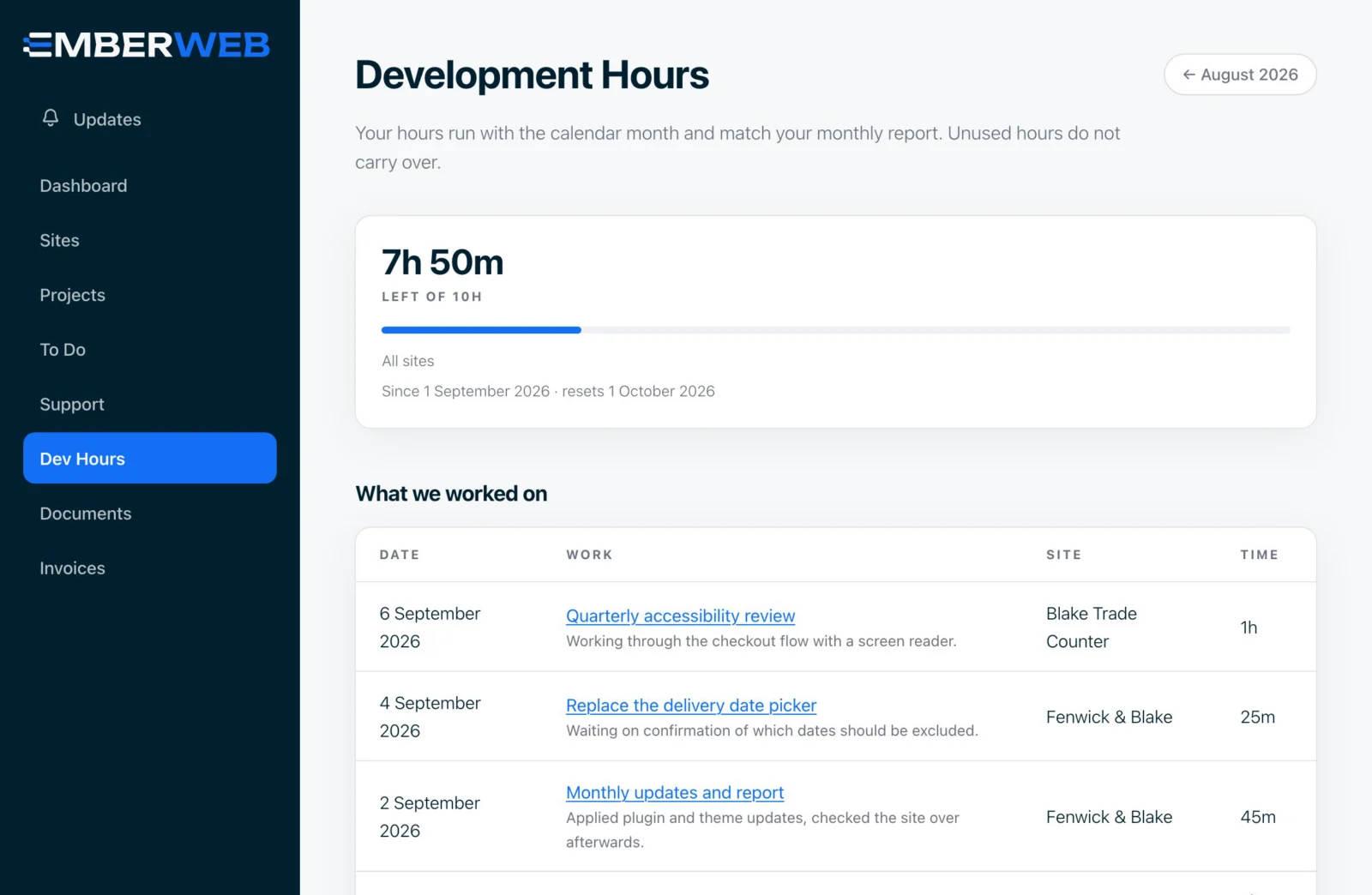
Task: Click the 4 September 2026 date cell
Action: (430, 717)
